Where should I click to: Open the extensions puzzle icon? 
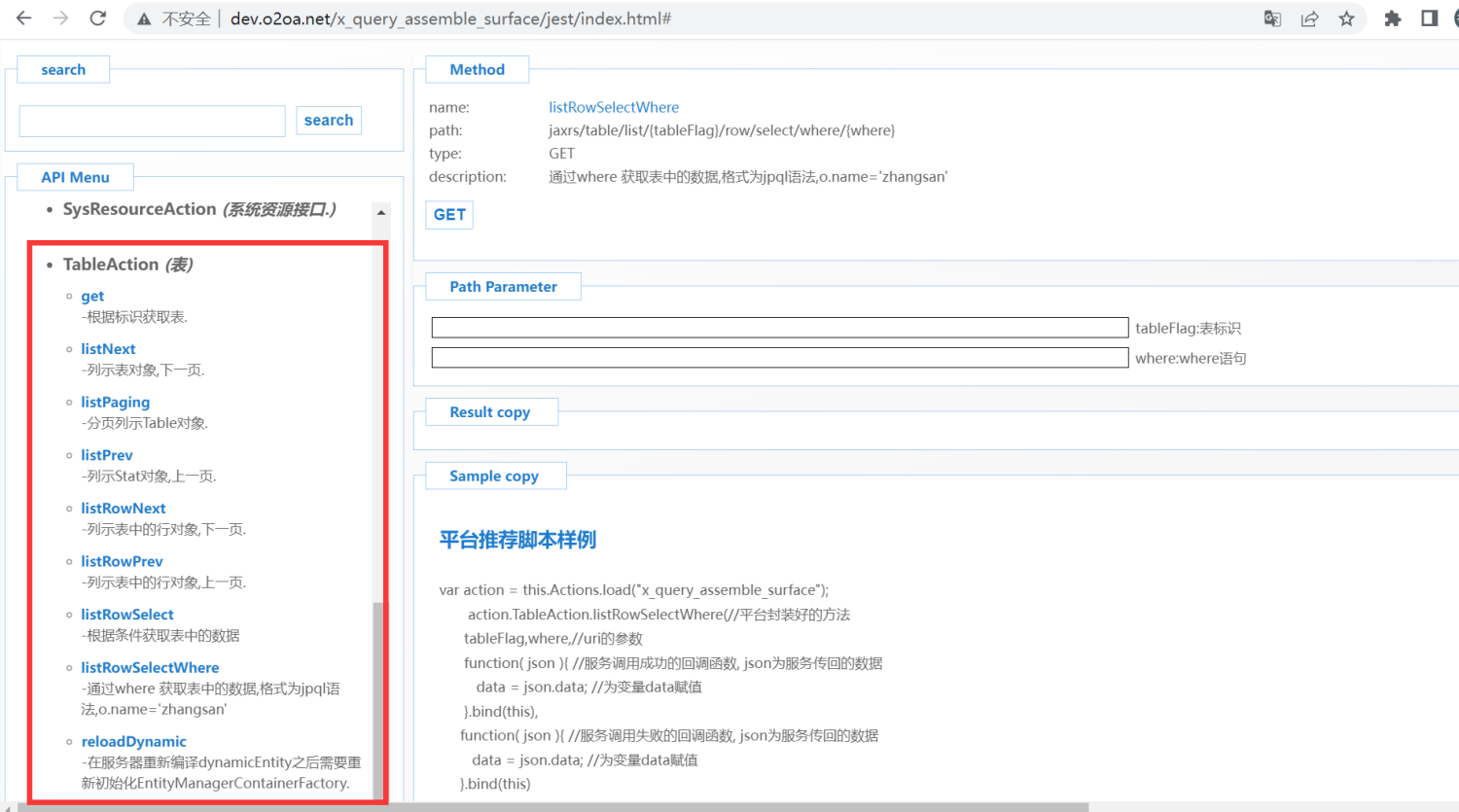tap(1393, 18)
